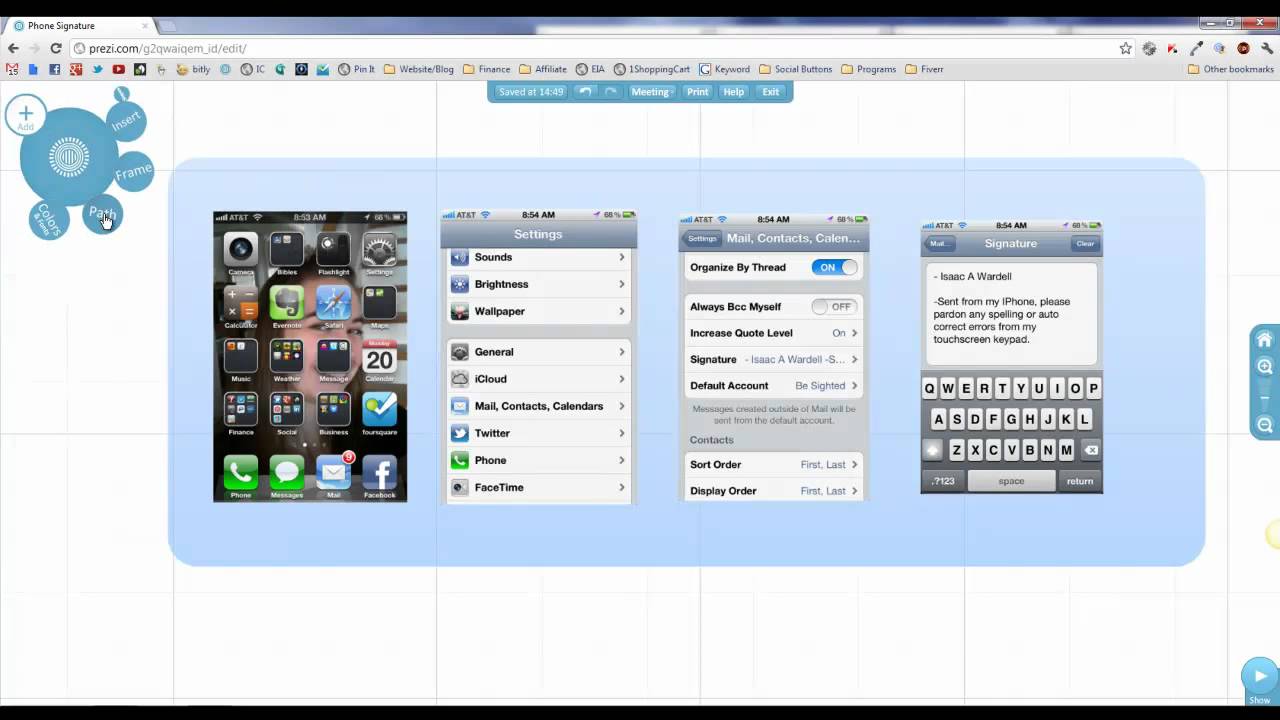Open the Keyword bookmark
1280x720 pixels.
(x=724, y=69)
